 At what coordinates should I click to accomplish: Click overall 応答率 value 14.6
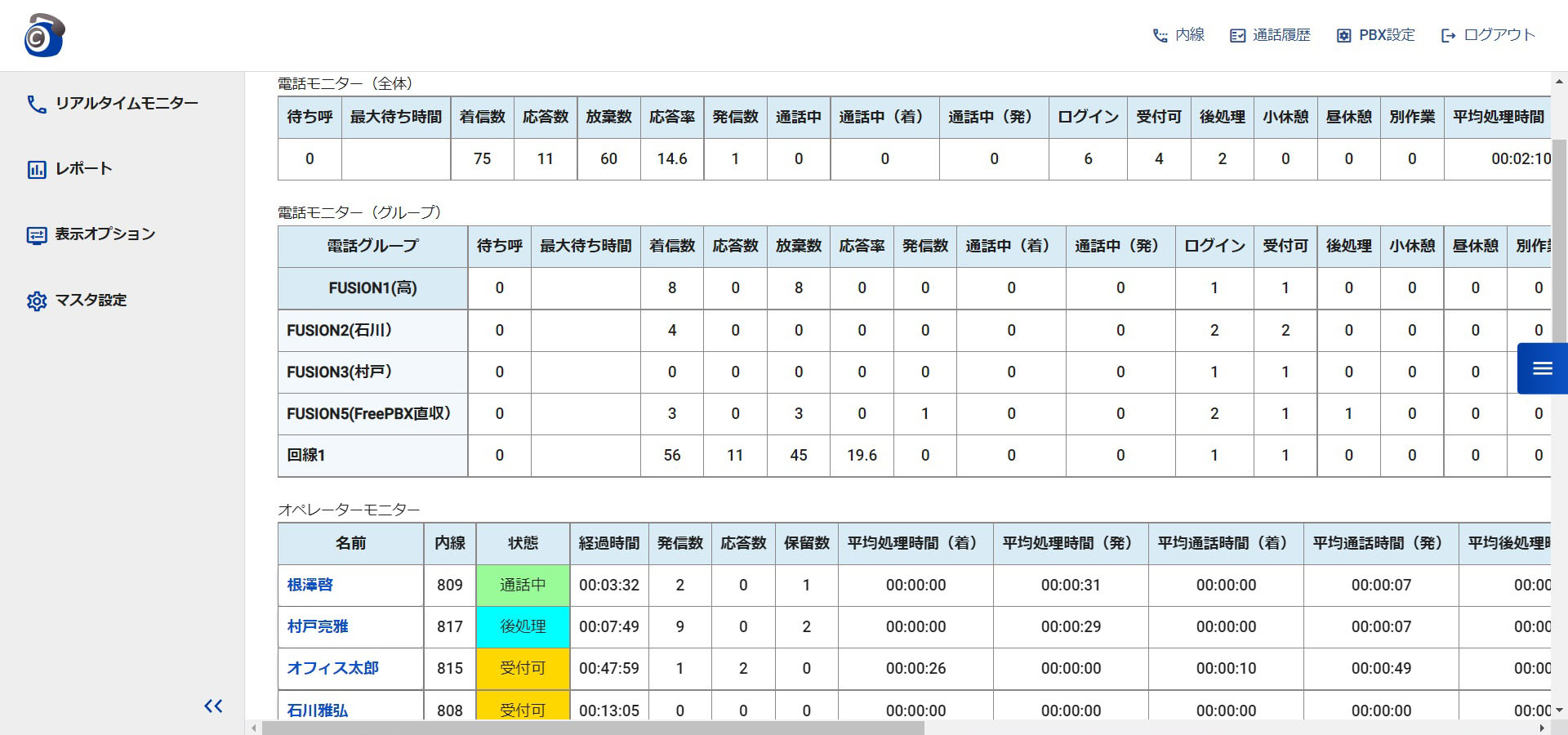[x=672, y=158]
